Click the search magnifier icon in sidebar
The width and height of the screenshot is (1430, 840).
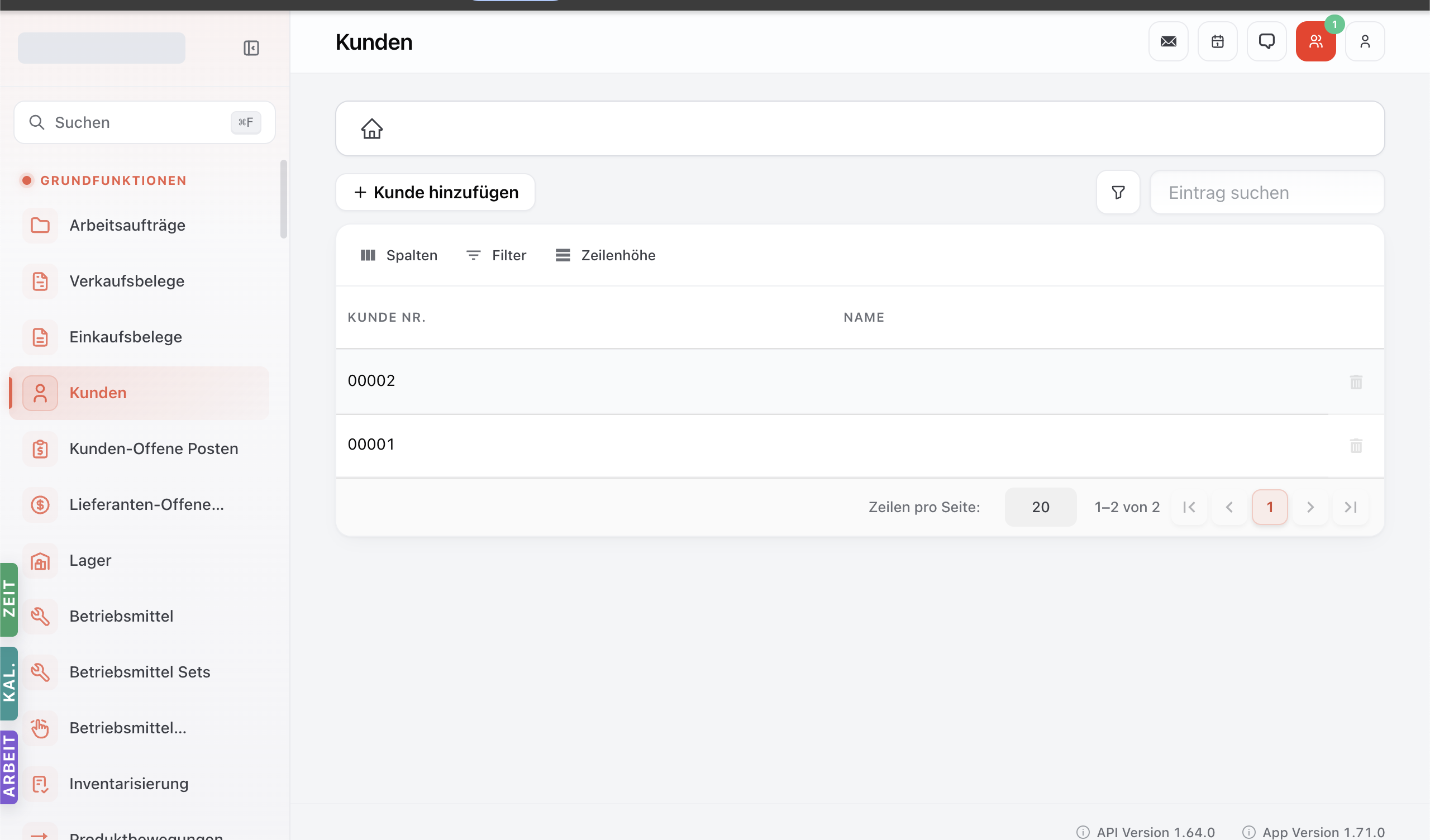tap(36, 123)
